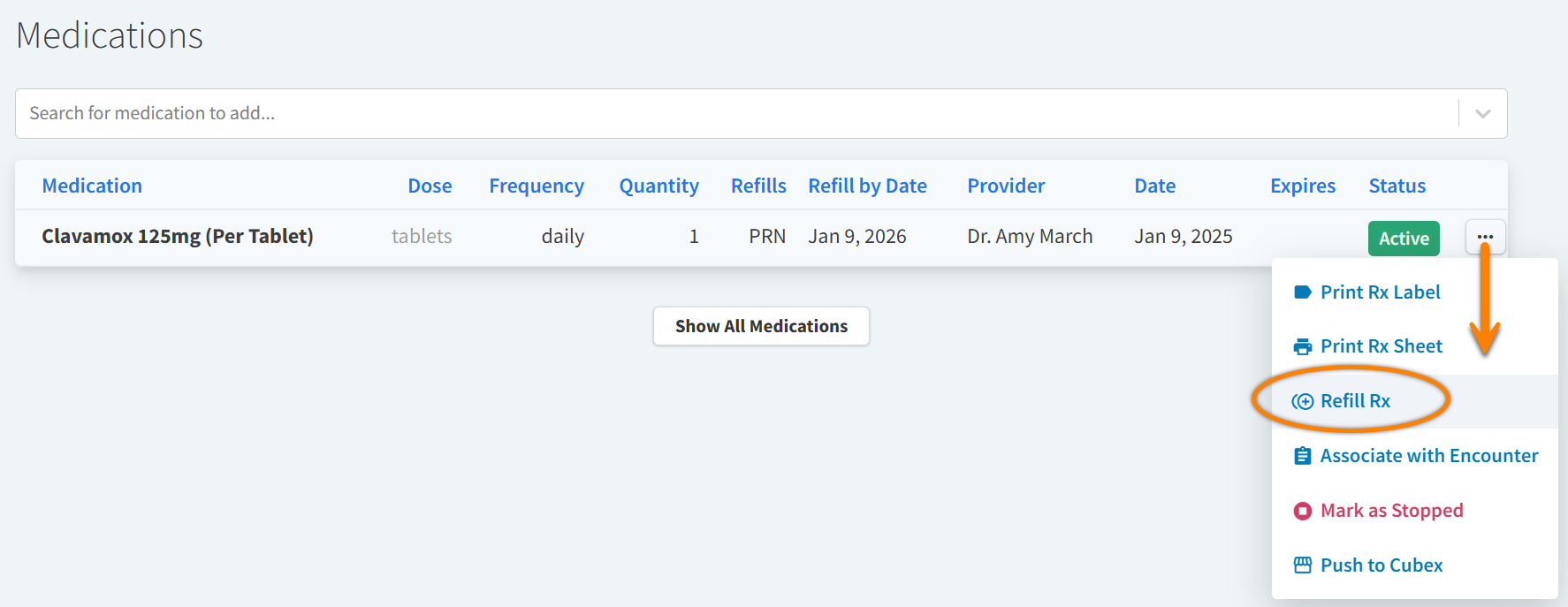Click the Print Rx Sheet printer icon
1568x607 pixels.
click(x=1302, y=346)
